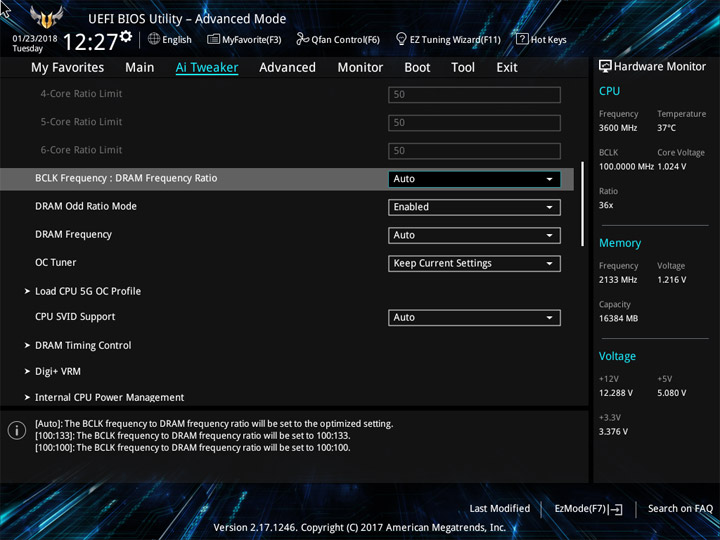Switch to the Main tab

pyautogui.click(x=140, y=68)
